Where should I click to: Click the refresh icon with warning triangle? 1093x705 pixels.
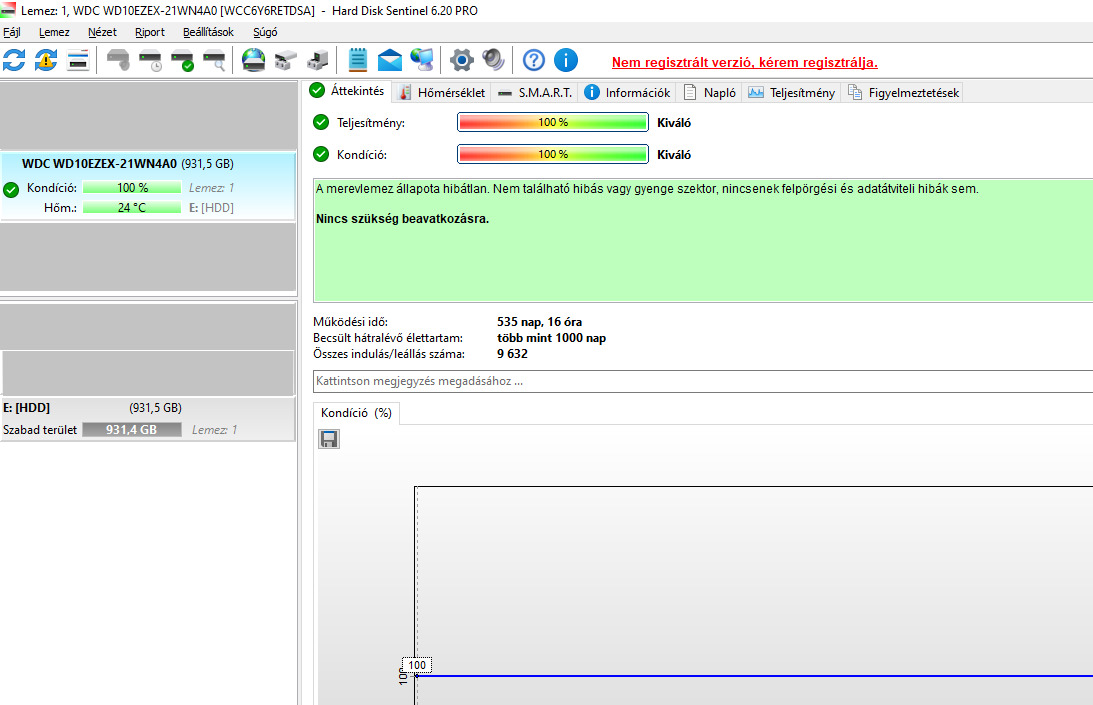[x=46, y=61]
